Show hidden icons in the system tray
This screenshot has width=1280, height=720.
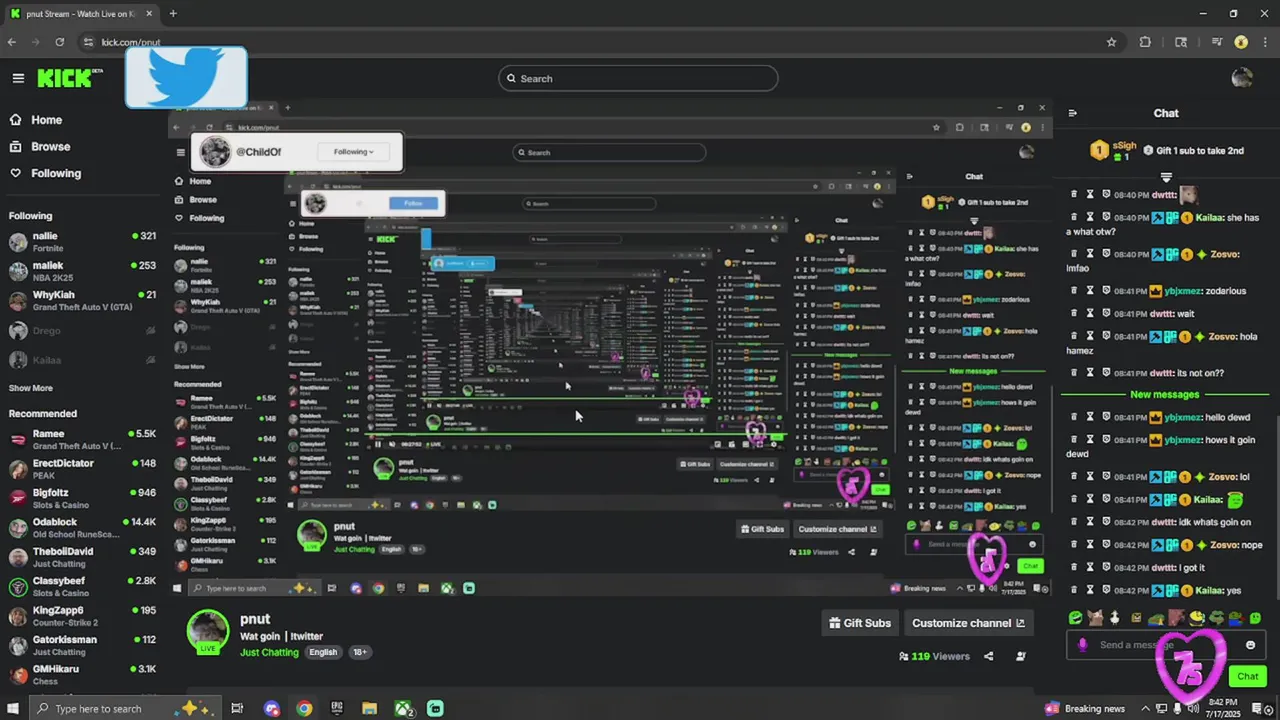pos(1145,709)
